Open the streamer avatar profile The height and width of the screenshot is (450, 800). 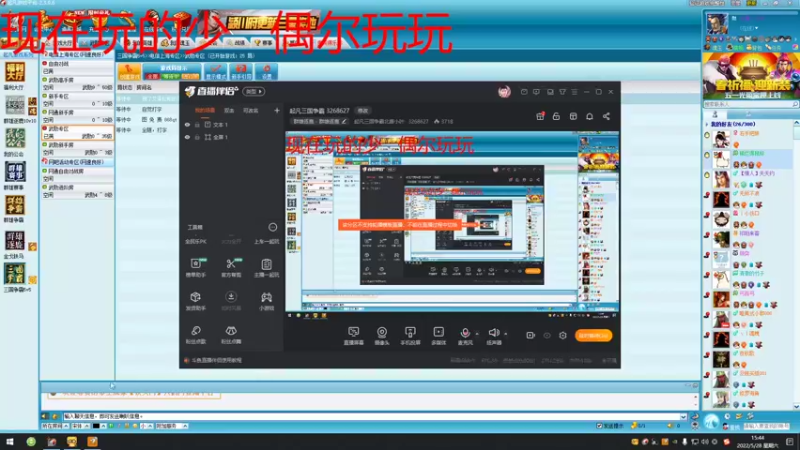pos(504,91)
